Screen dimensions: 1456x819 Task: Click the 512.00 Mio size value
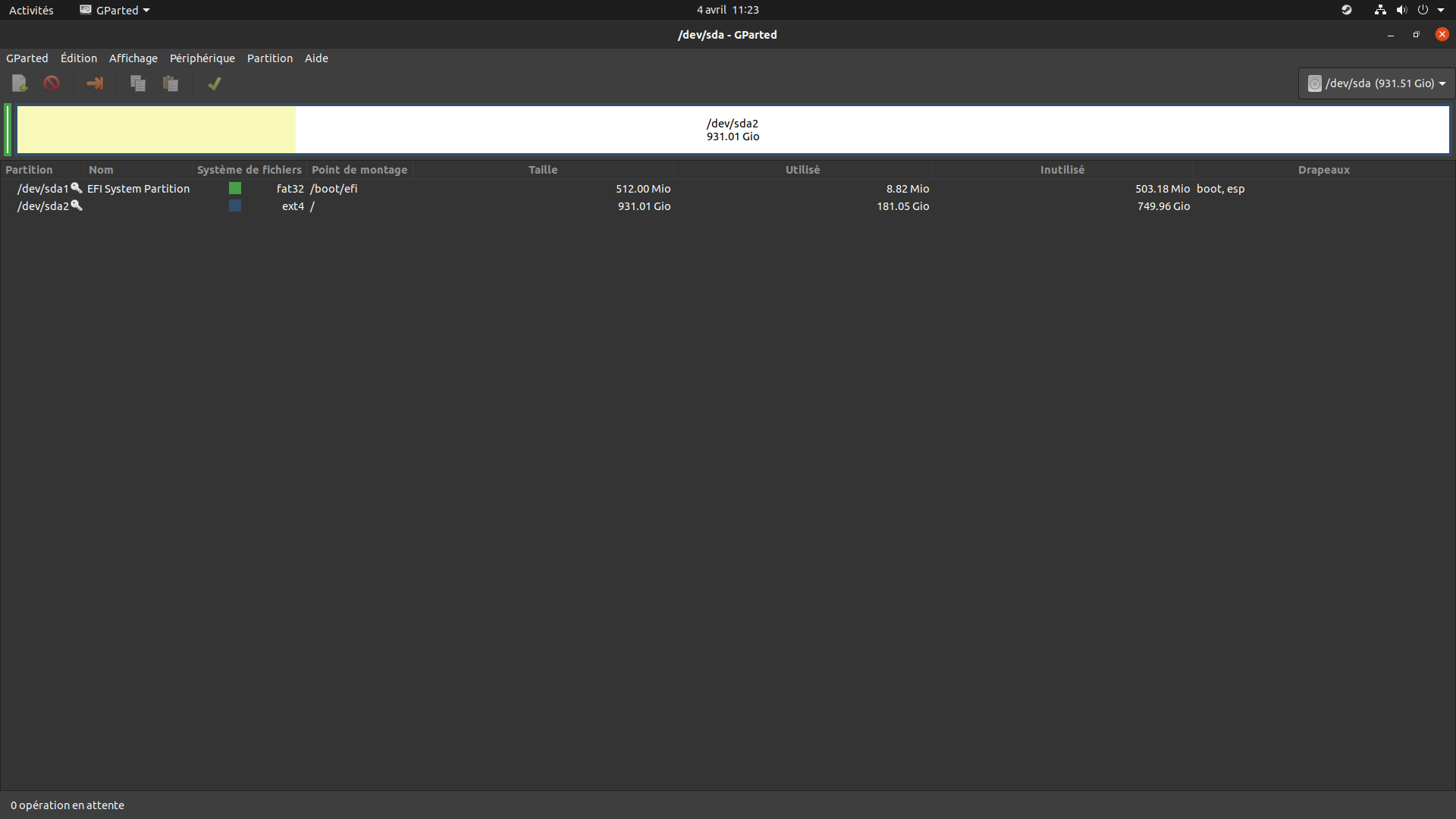click(x=643, y=188)
